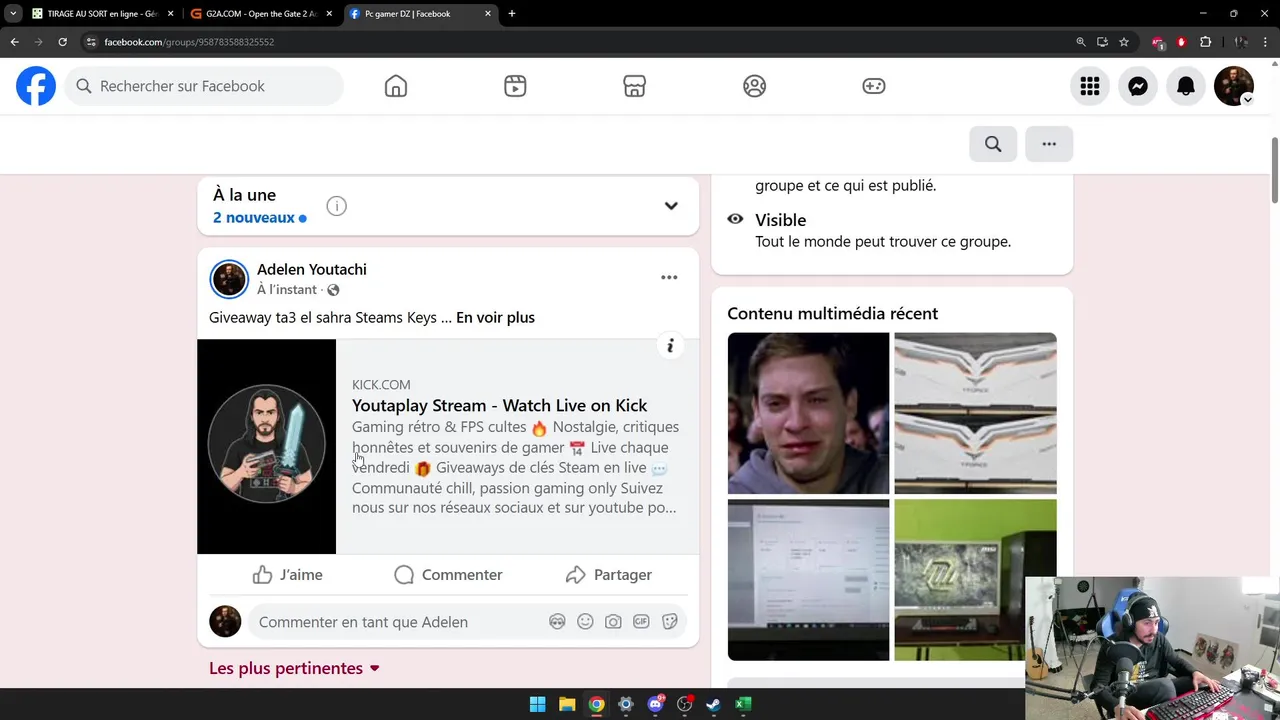Viewport: 1280px width, 720px height.
Task: Insert an avatar sticker in comment
Action: [x=557, y=622]
